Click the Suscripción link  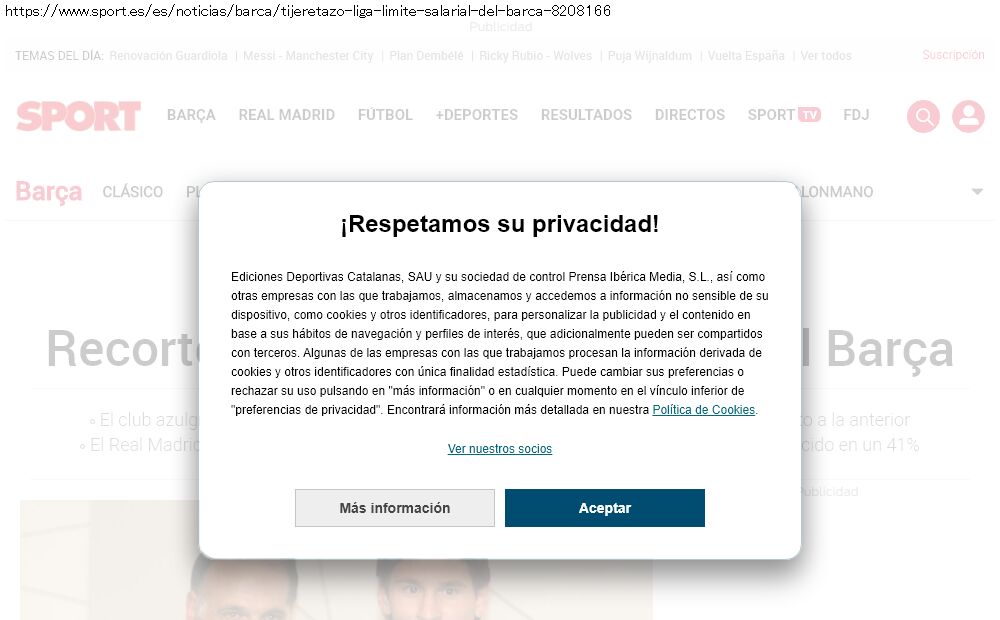953,55
